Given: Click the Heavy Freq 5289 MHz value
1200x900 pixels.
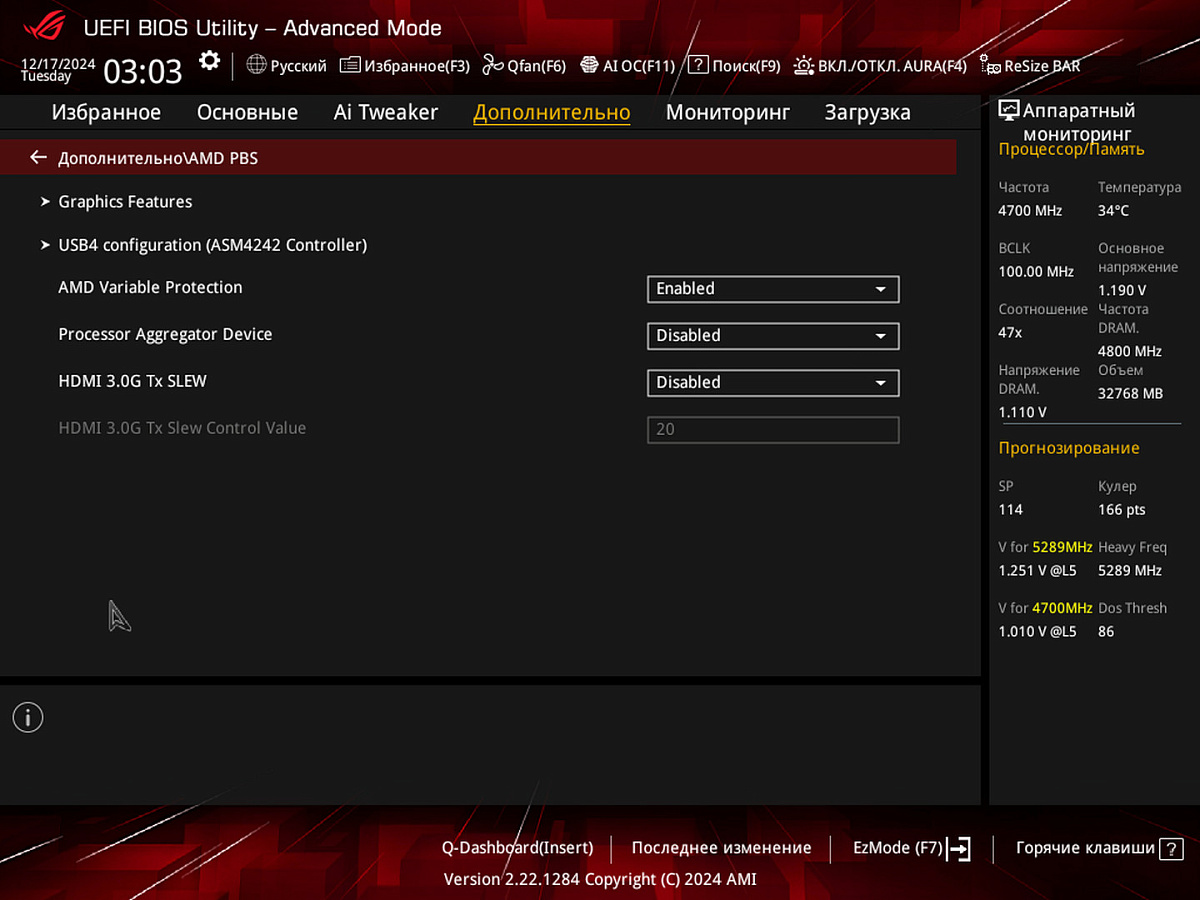Looking at the screenshot, I should pos(1130,570).
